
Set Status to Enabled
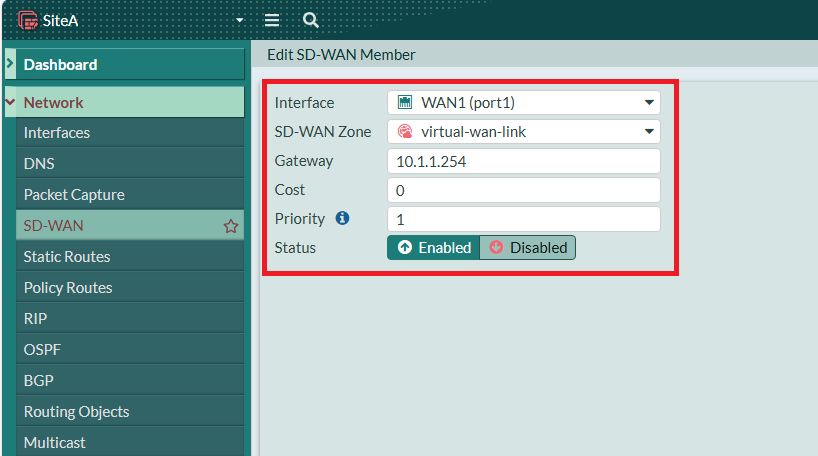tap(434, 247)
